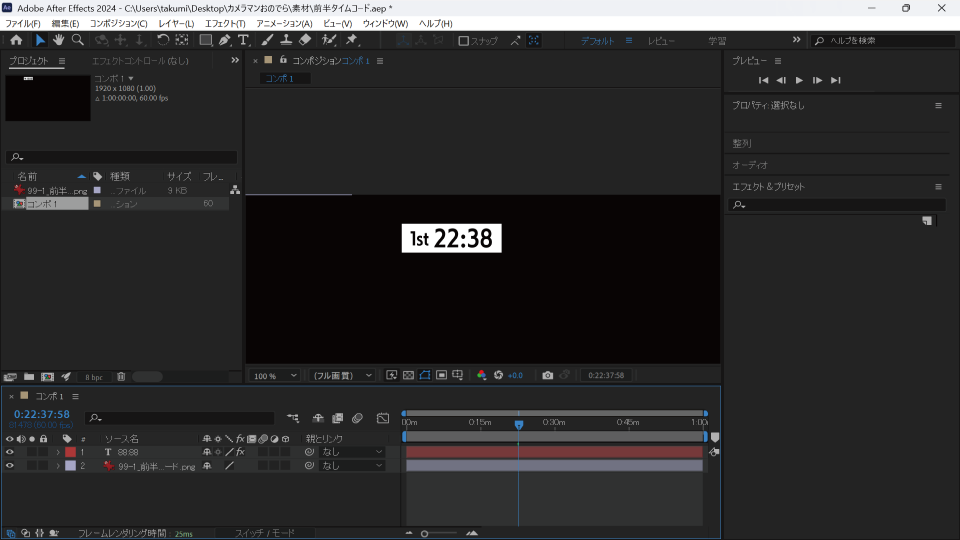This screenshot has height=540, width=960.
Task: Click the project panel search field
Action: (x=122, y=157)
